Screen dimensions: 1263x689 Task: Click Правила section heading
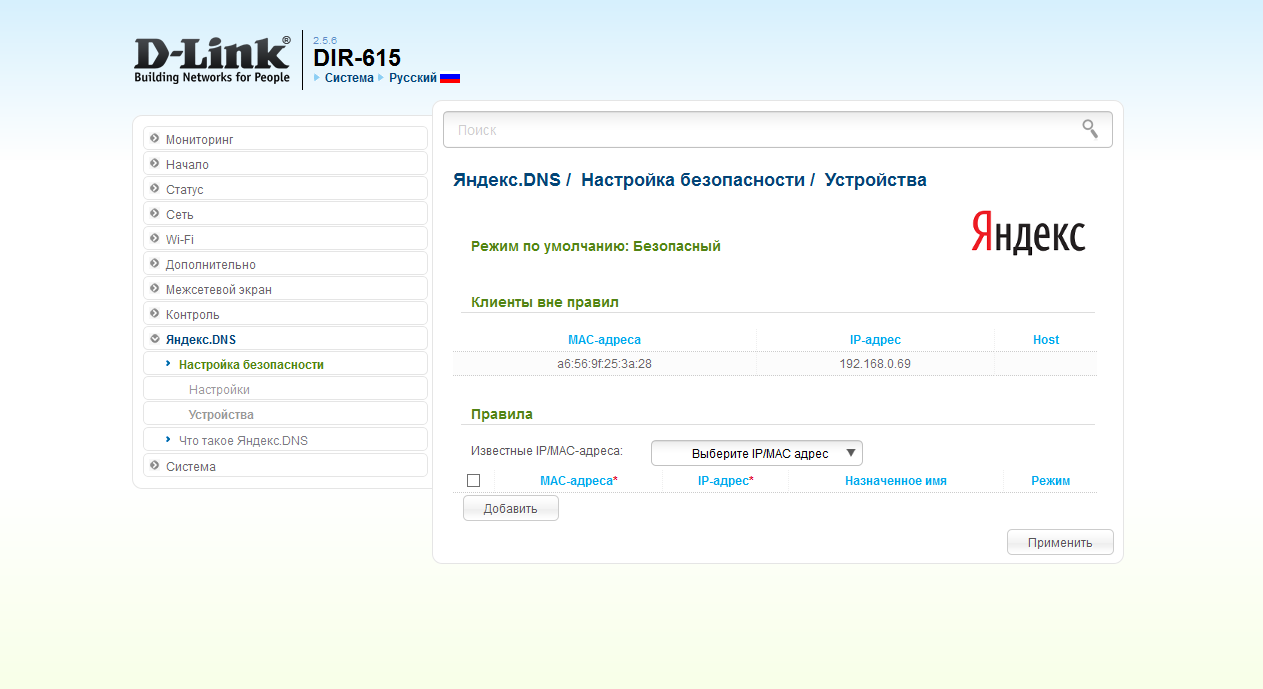[x=502, y=414]
